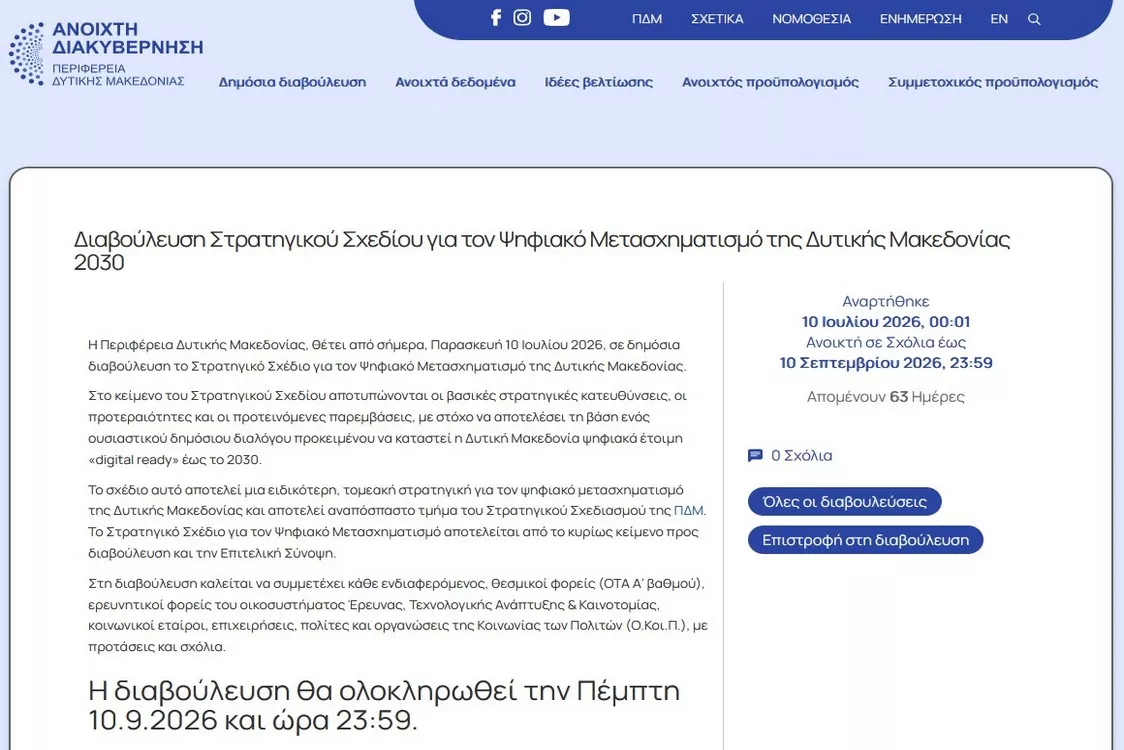Open the ΕΝΗΜΕΡΩΣΗ menu item
The height and width of the screenshot is (750, 1124).
(x=920, y=19)
